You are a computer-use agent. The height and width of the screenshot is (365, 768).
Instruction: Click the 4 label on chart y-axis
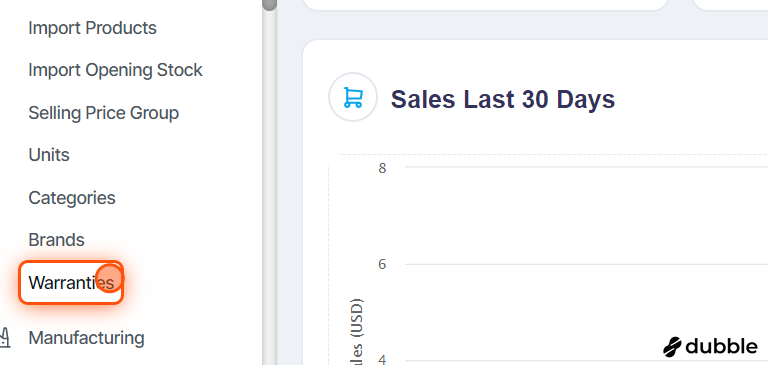(382, 360)
